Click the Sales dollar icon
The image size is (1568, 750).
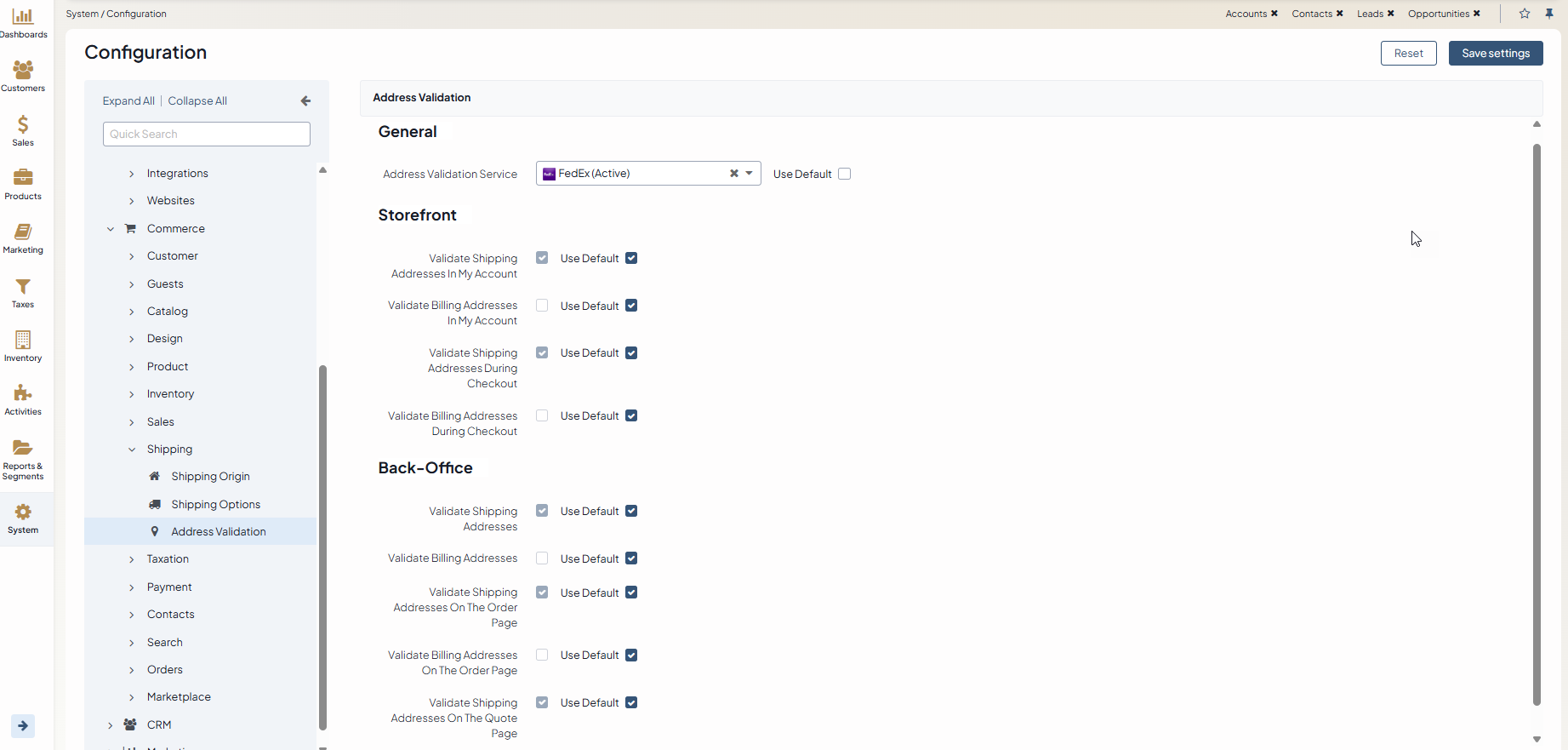(23, 125)
